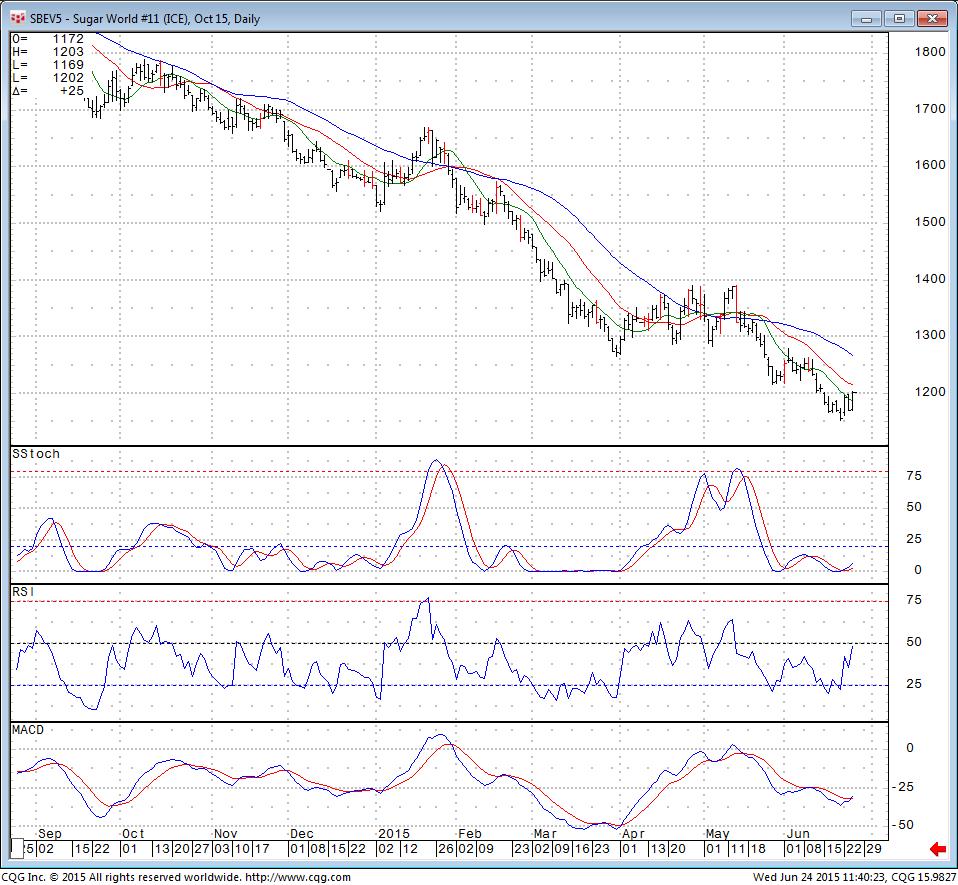Click the Jun month label on the time axis
Viewport: 958px width, 885px height.
(x=798, y=834)
